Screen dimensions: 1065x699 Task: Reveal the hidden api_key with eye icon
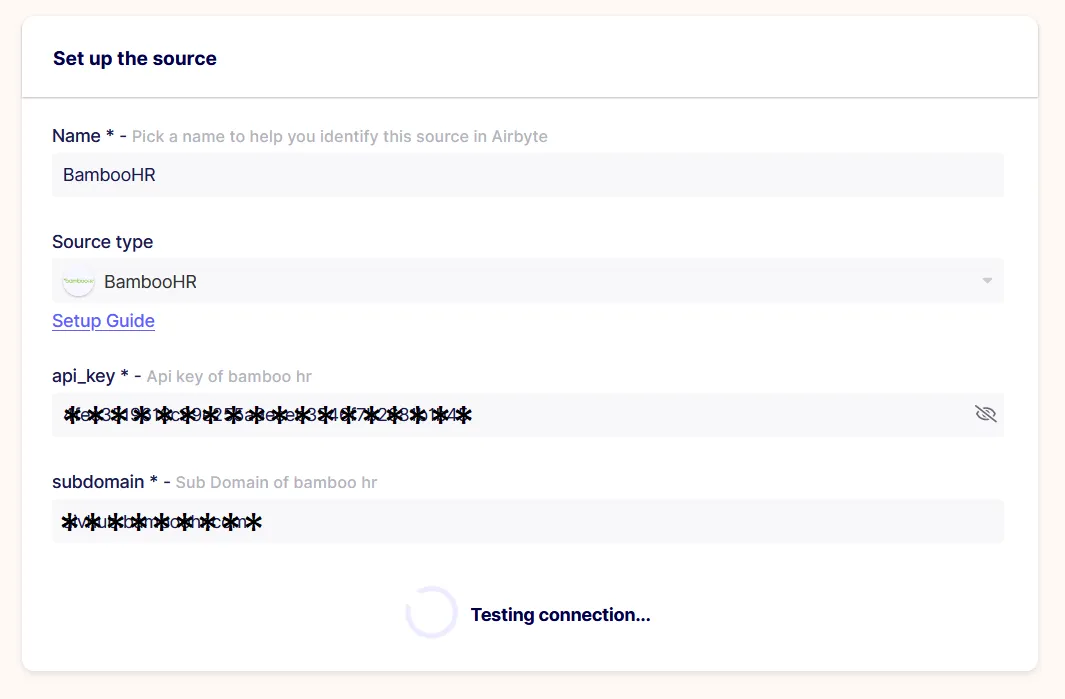pos(986,414)
